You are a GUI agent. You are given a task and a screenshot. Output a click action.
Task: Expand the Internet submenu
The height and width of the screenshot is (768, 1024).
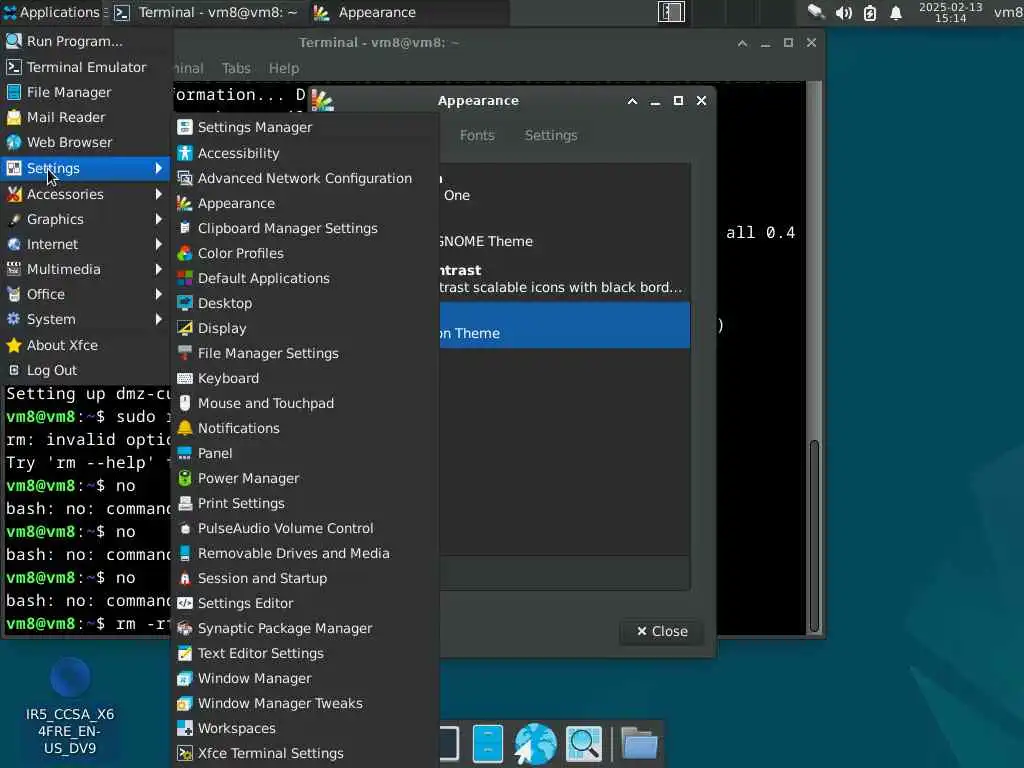click(x=85, y=244)
